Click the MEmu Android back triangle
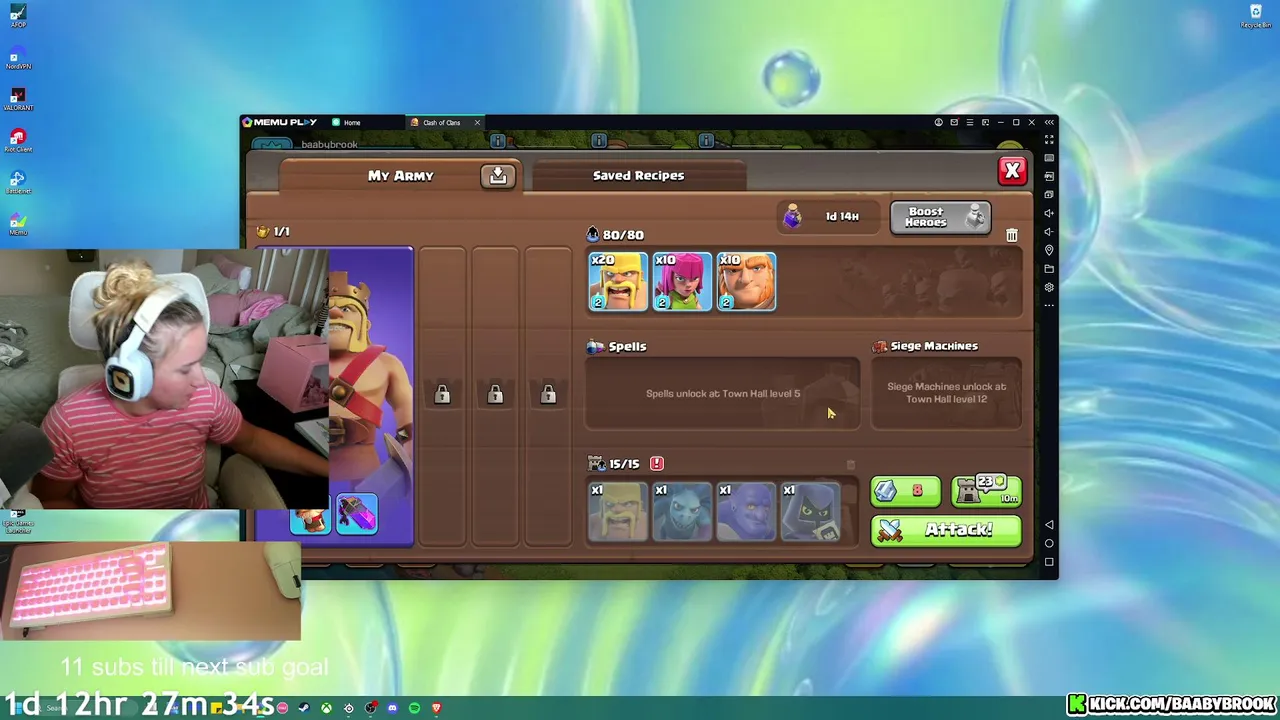The image size is (1280, 720). point(1049,525)
